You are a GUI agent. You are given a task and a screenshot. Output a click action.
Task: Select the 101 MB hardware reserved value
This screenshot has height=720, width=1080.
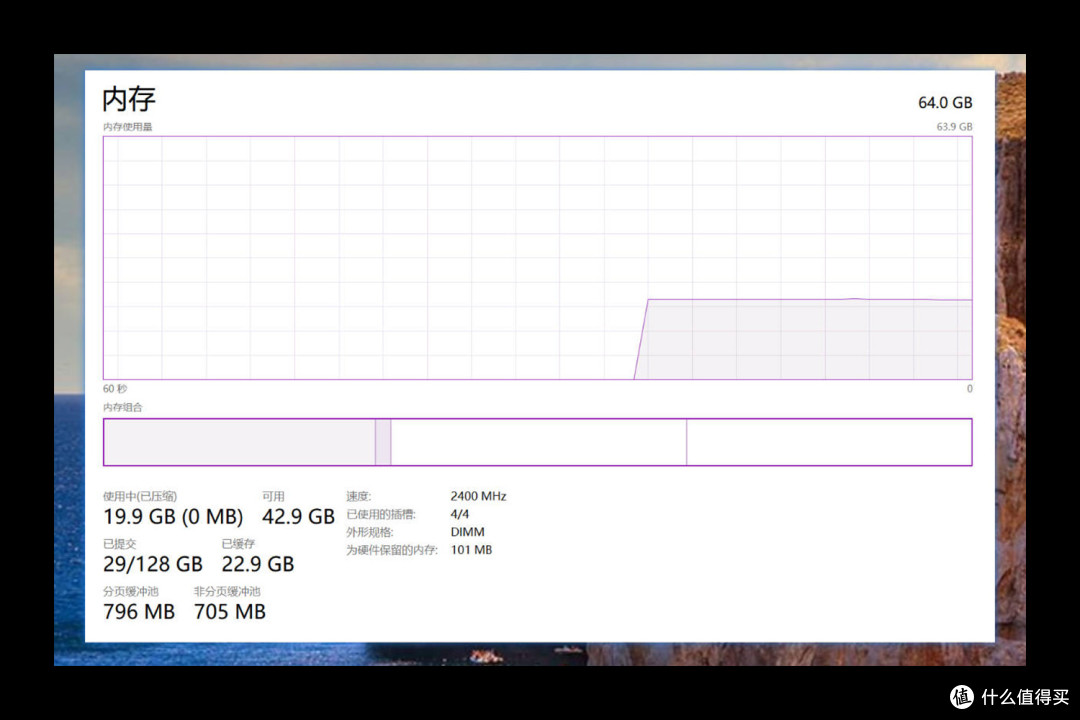tap(471, 550)
